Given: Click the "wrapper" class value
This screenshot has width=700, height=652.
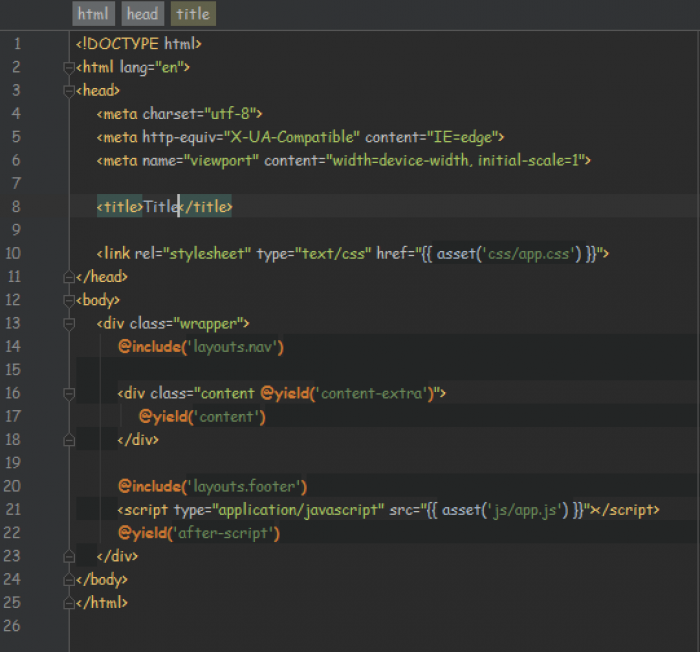Looking at the screenshot, I should [208, 323].
